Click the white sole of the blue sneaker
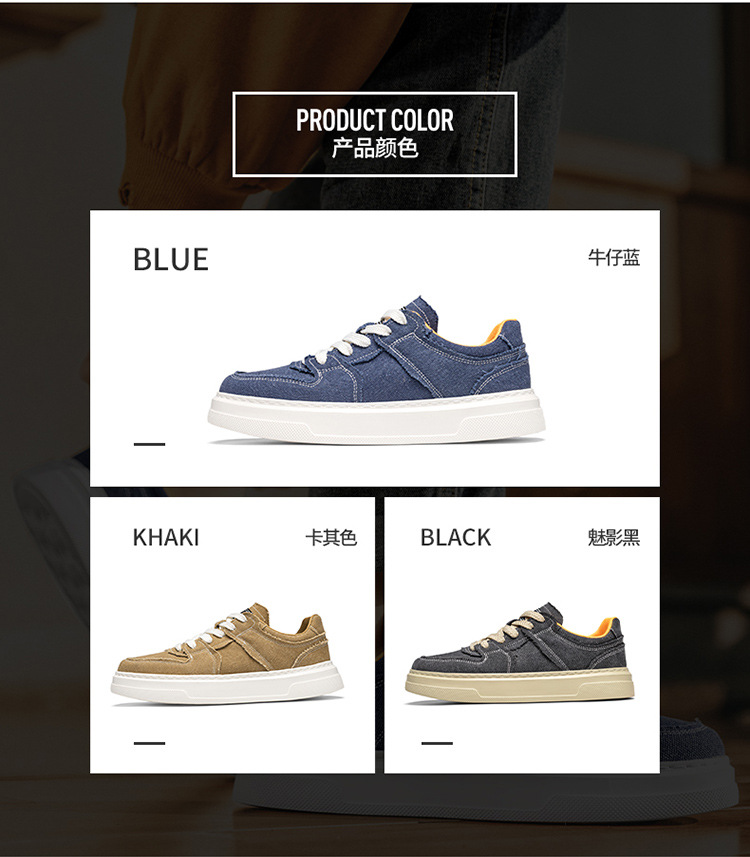This screenshot has width=750, height=857. pos(376,416)
